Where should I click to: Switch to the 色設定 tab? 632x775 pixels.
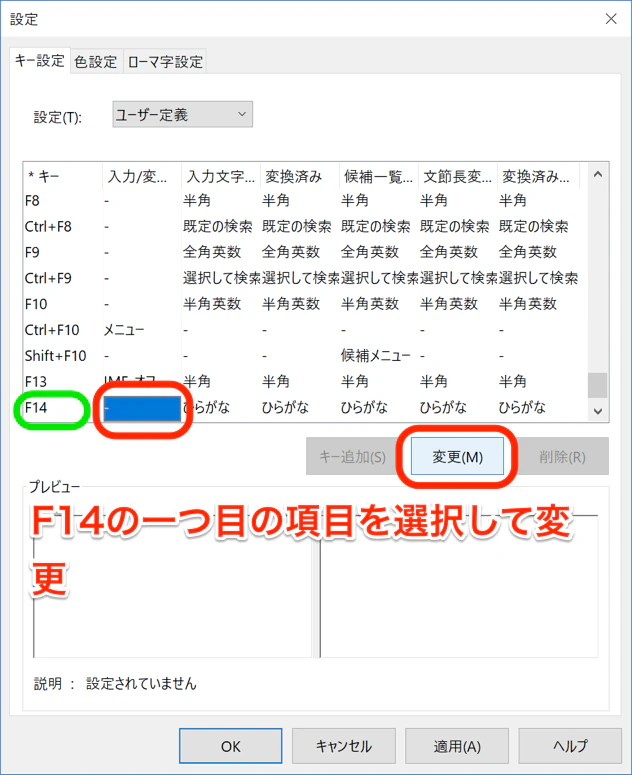click(x=96, y=62)
